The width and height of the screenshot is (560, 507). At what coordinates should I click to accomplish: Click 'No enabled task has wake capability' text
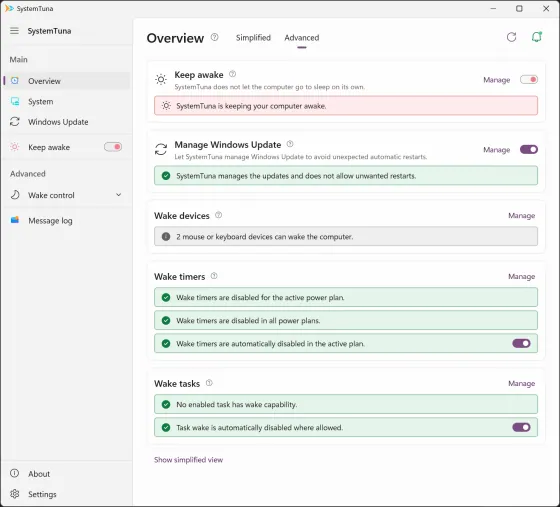(237, 405)
